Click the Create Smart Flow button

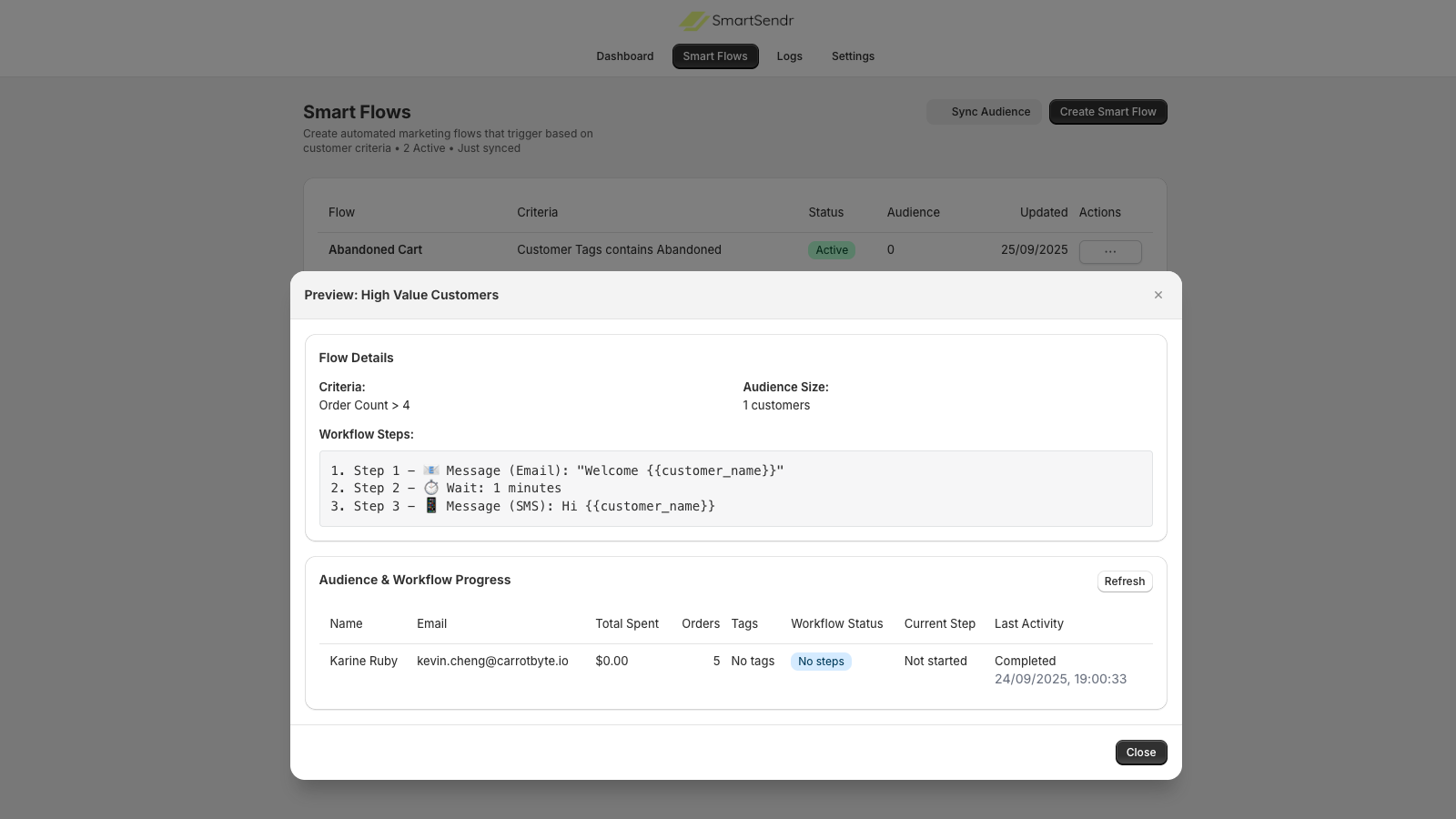[x=1108, y=112]
